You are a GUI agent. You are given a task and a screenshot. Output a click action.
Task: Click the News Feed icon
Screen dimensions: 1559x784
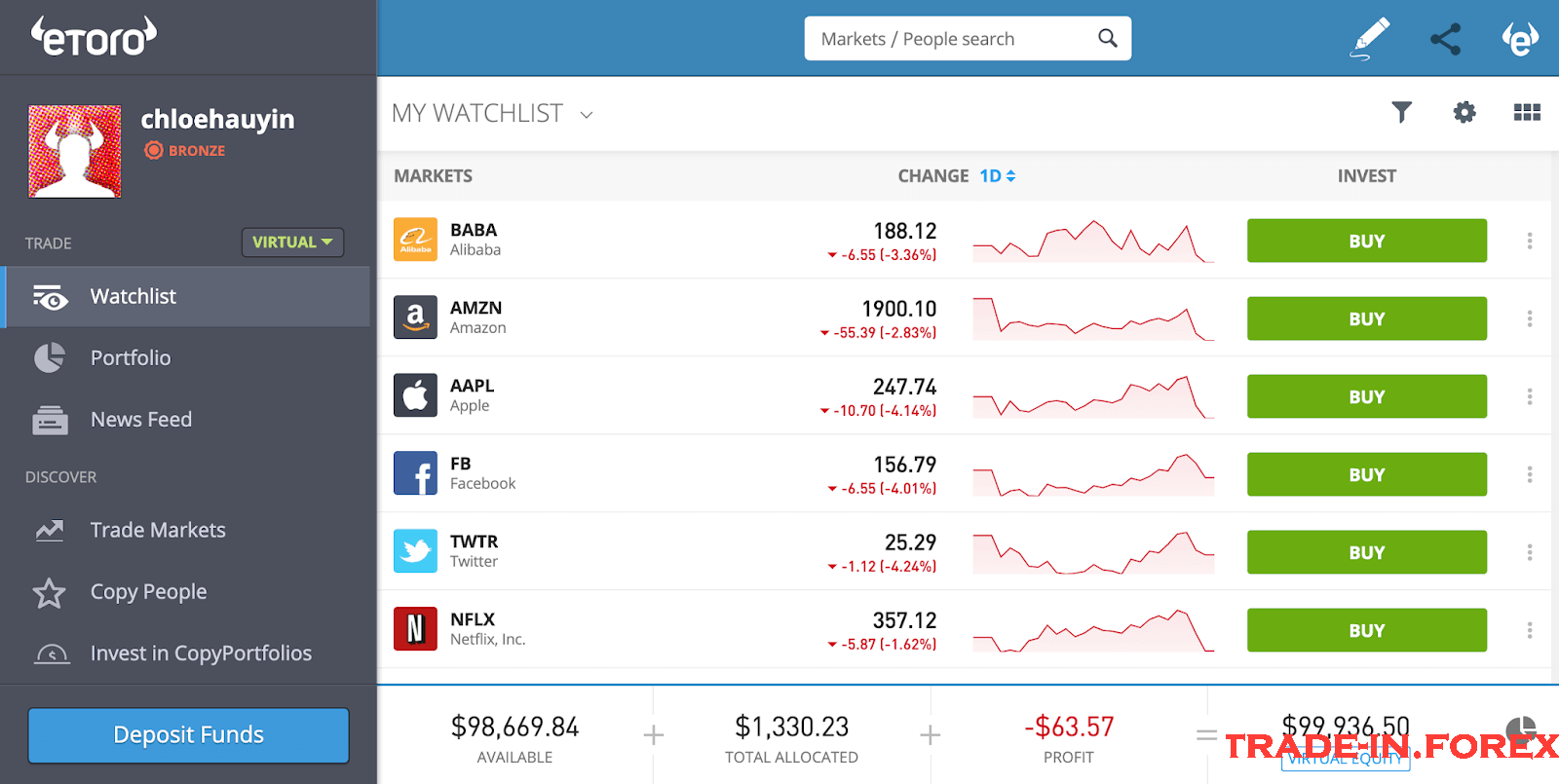click(x=50, y=420)
